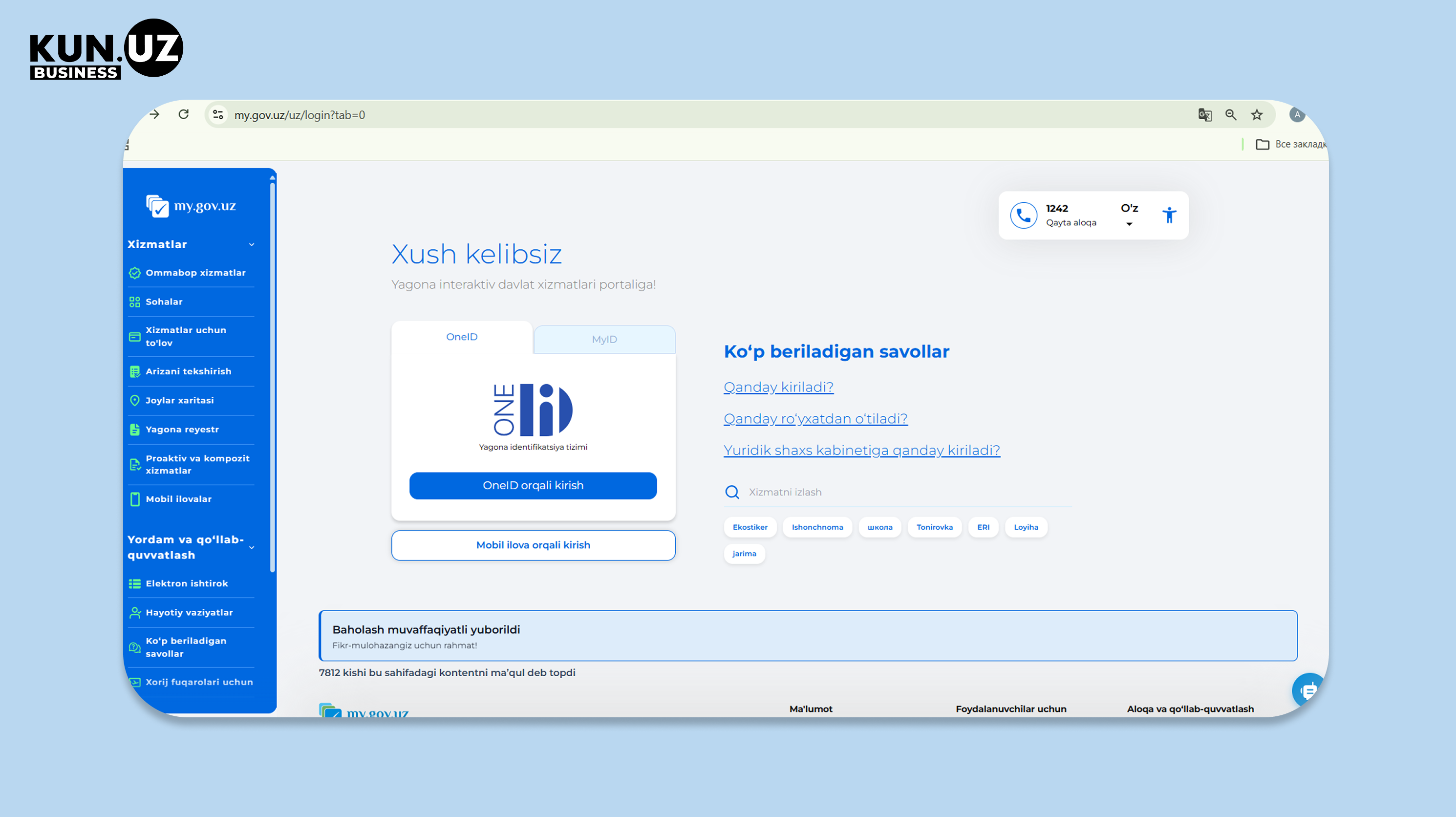Select the OneID login tab
This screenshot has height=817, width=1456.
462,337
